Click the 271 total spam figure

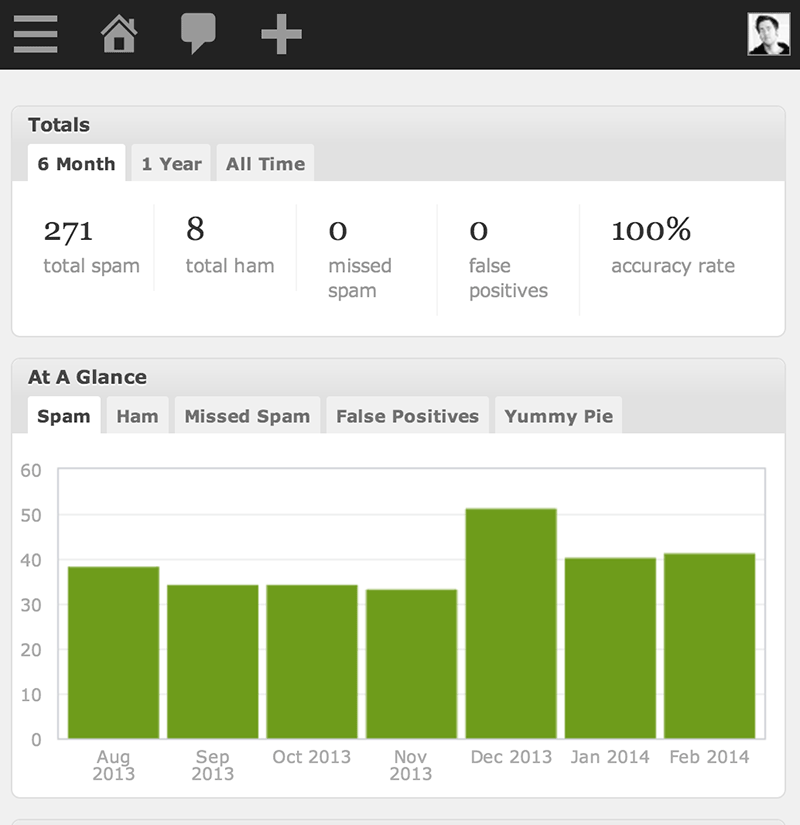coord(68,230)
